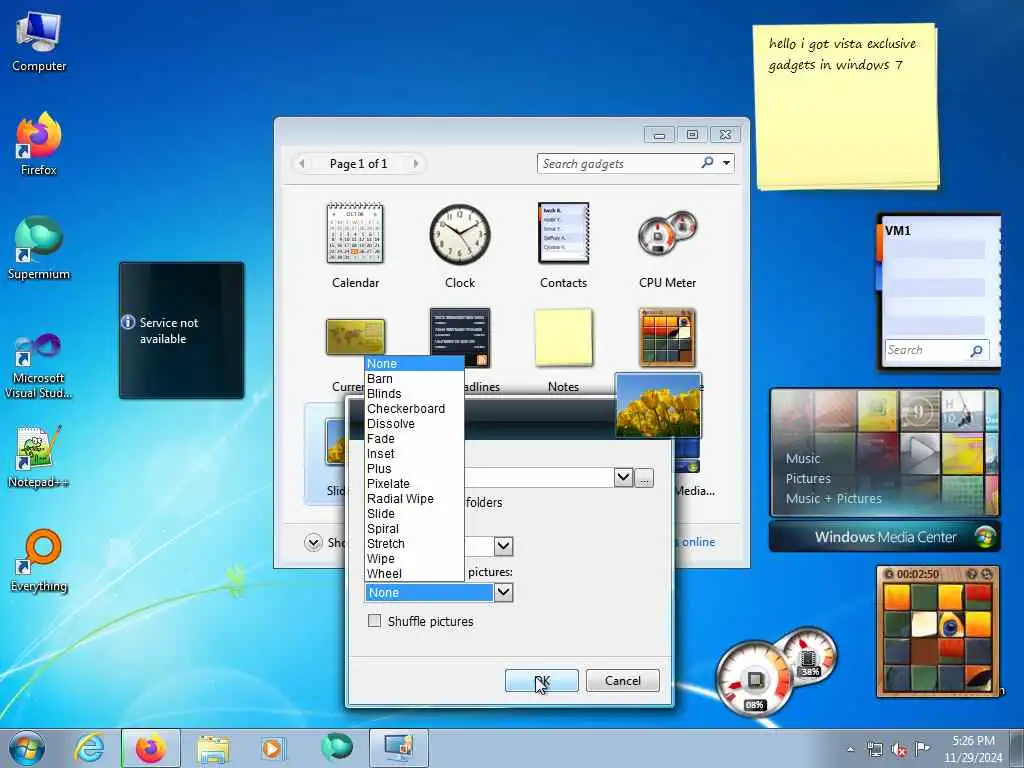Select the Currency gadget in gallery
The width and height of the screenshot is (1024, 768).
[x=355, y=337]
